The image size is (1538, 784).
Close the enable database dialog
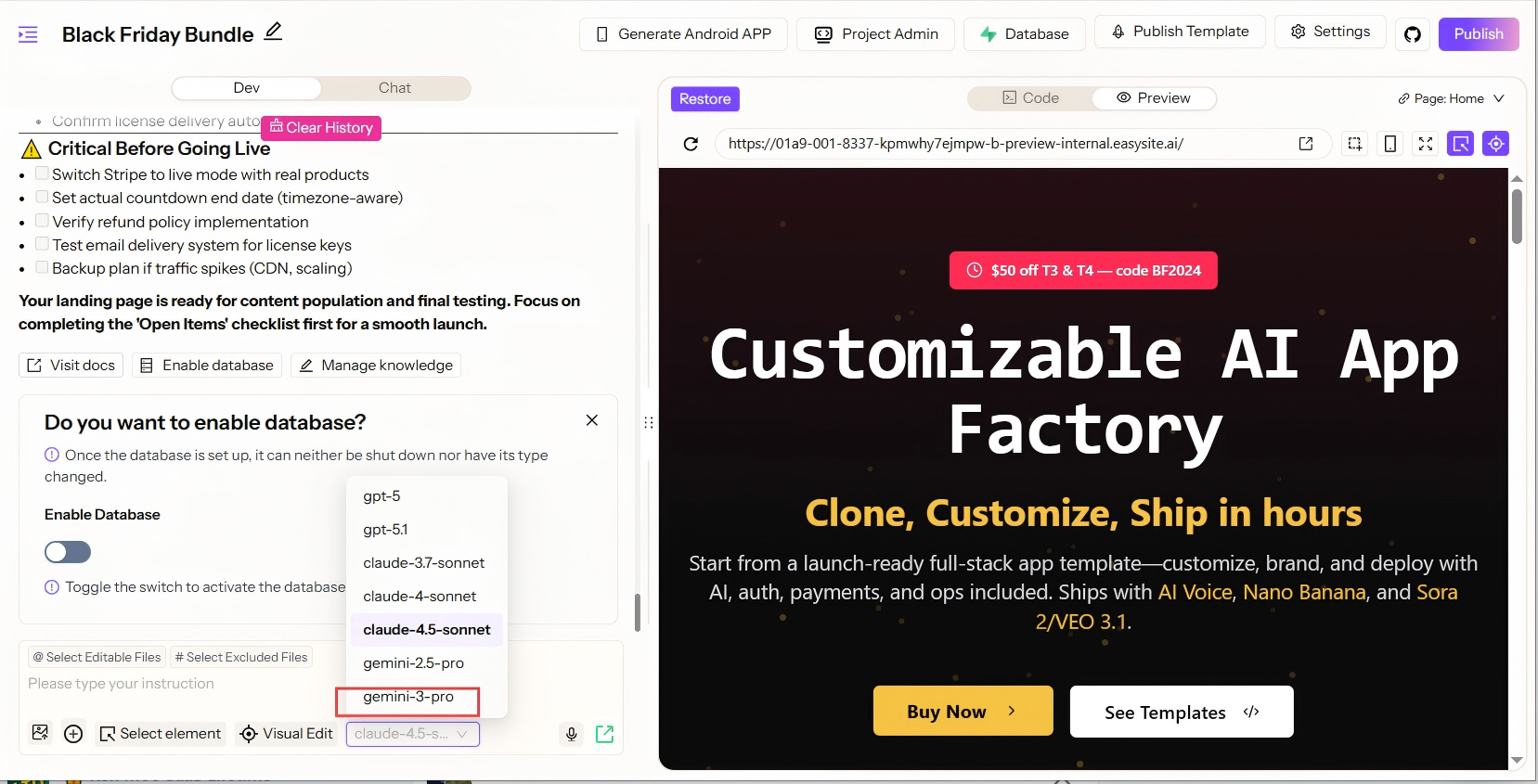pos(592,420)
